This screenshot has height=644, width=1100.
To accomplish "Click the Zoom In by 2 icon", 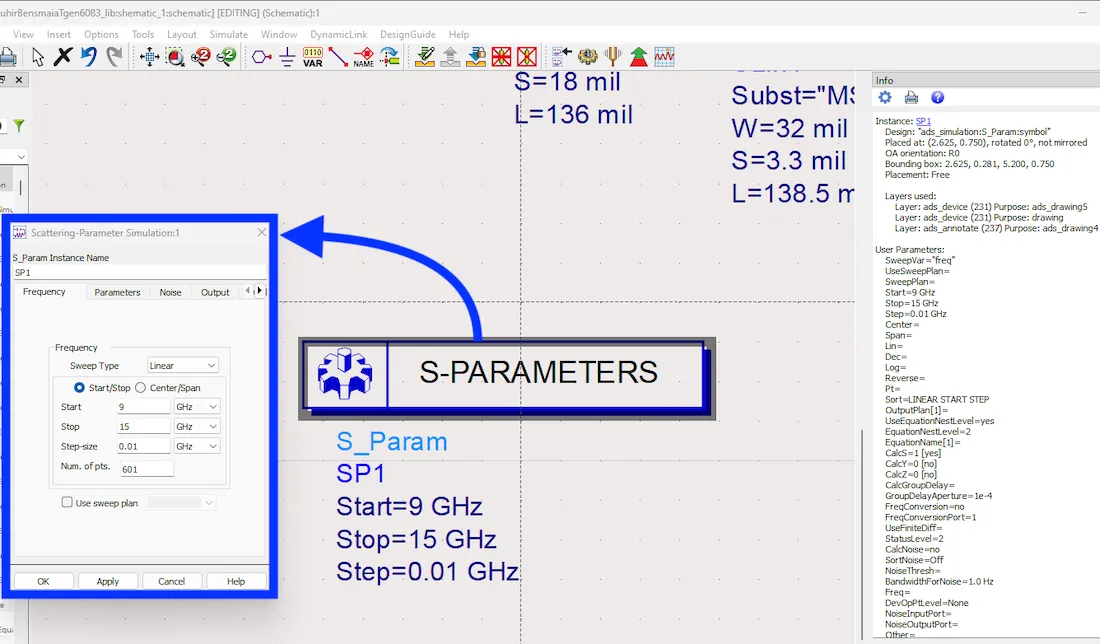I will coord(201,57).
